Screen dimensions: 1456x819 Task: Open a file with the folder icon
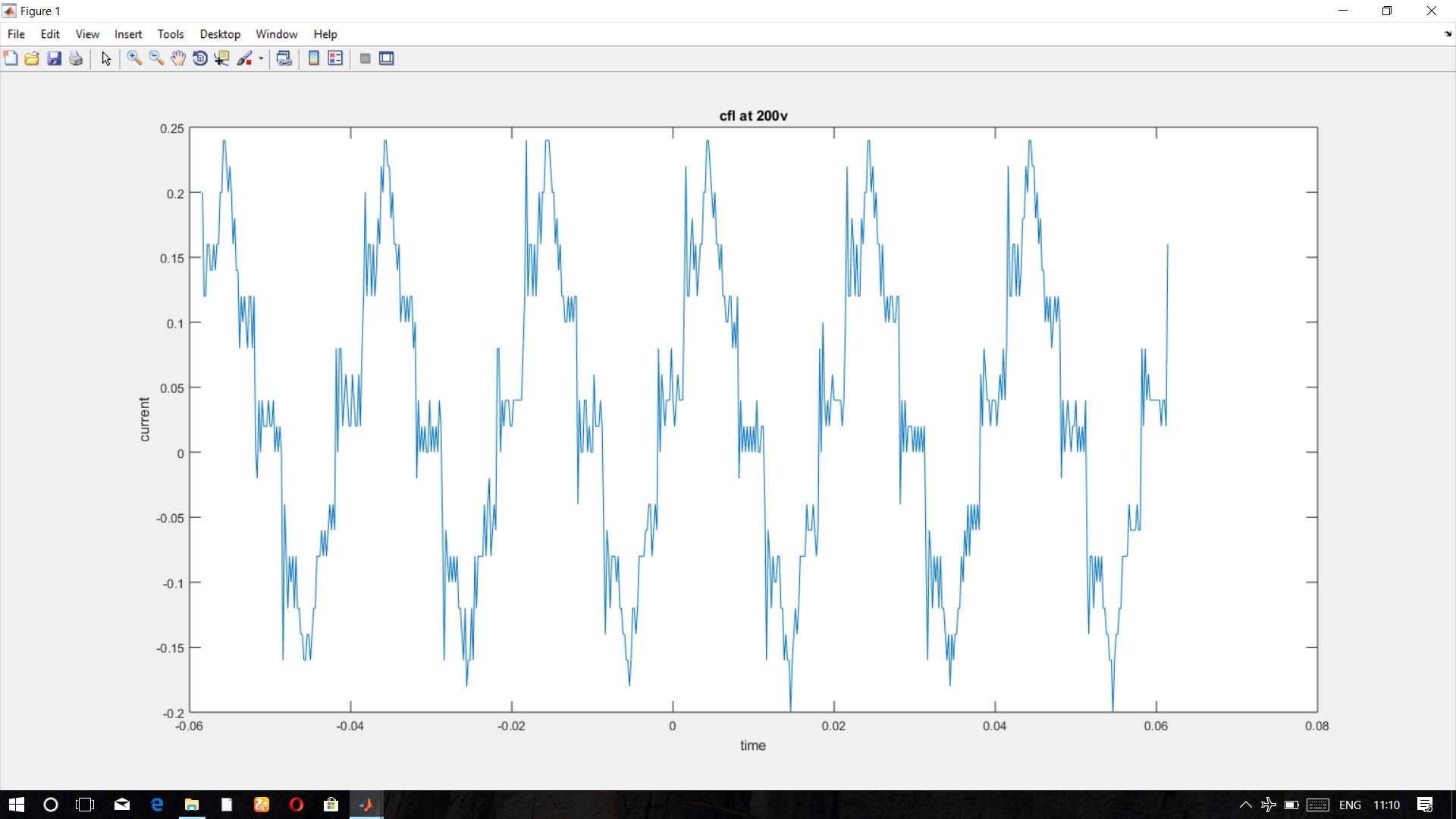[x=32, y=58]
